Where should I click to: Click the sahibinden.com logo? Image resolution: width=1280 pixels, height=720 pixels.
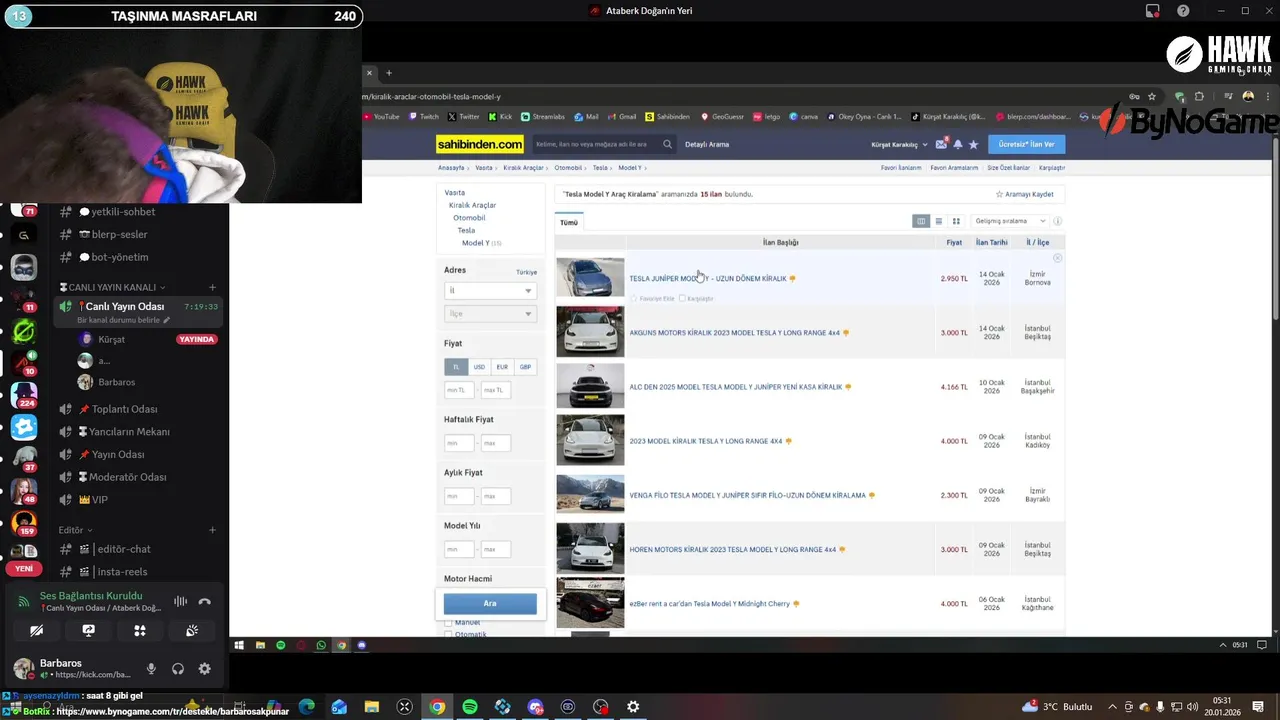(x=480, y=145)
